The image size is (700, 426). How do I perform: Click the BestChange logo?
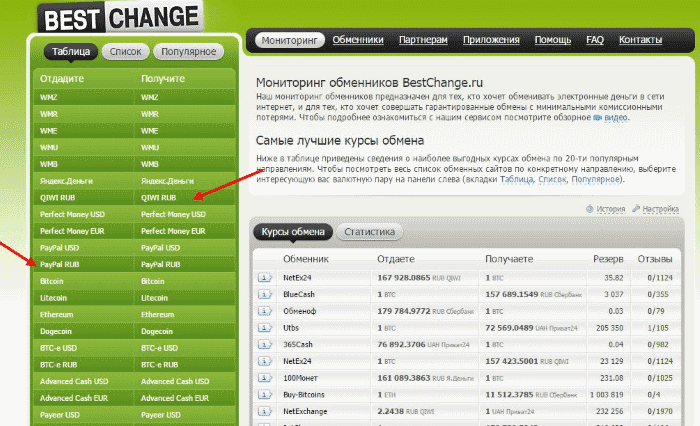(x=121, y=18)
